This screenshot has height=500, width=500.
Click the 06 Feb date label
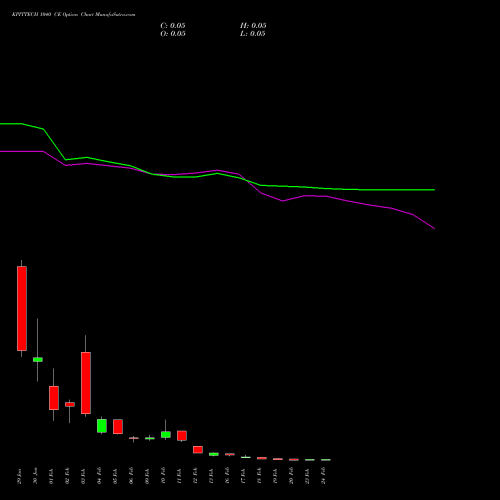132,476
